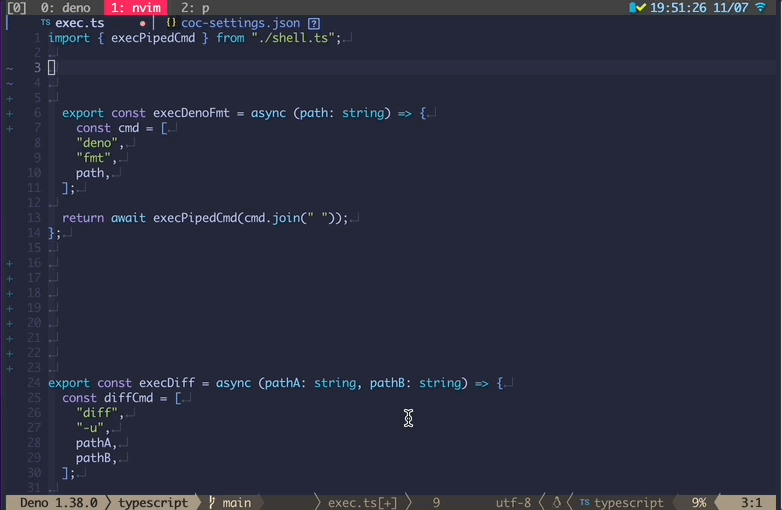Click (path: string) parameter on line 6
Image resolution: width=782 pixels, height=510 pixels.
[x=342, y=113]
